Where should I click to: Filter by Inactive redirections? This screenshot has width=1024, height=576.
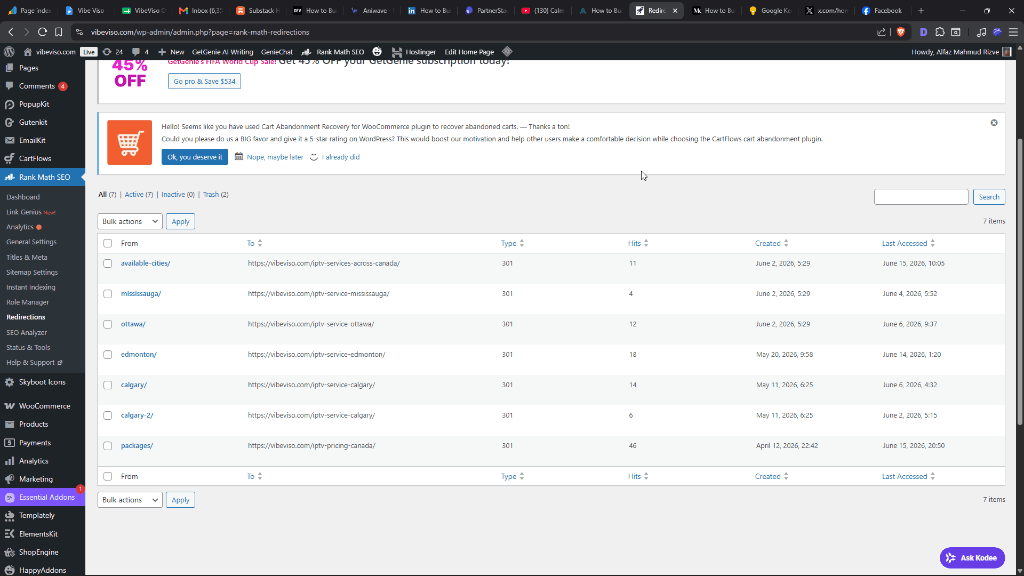point(178,195)
